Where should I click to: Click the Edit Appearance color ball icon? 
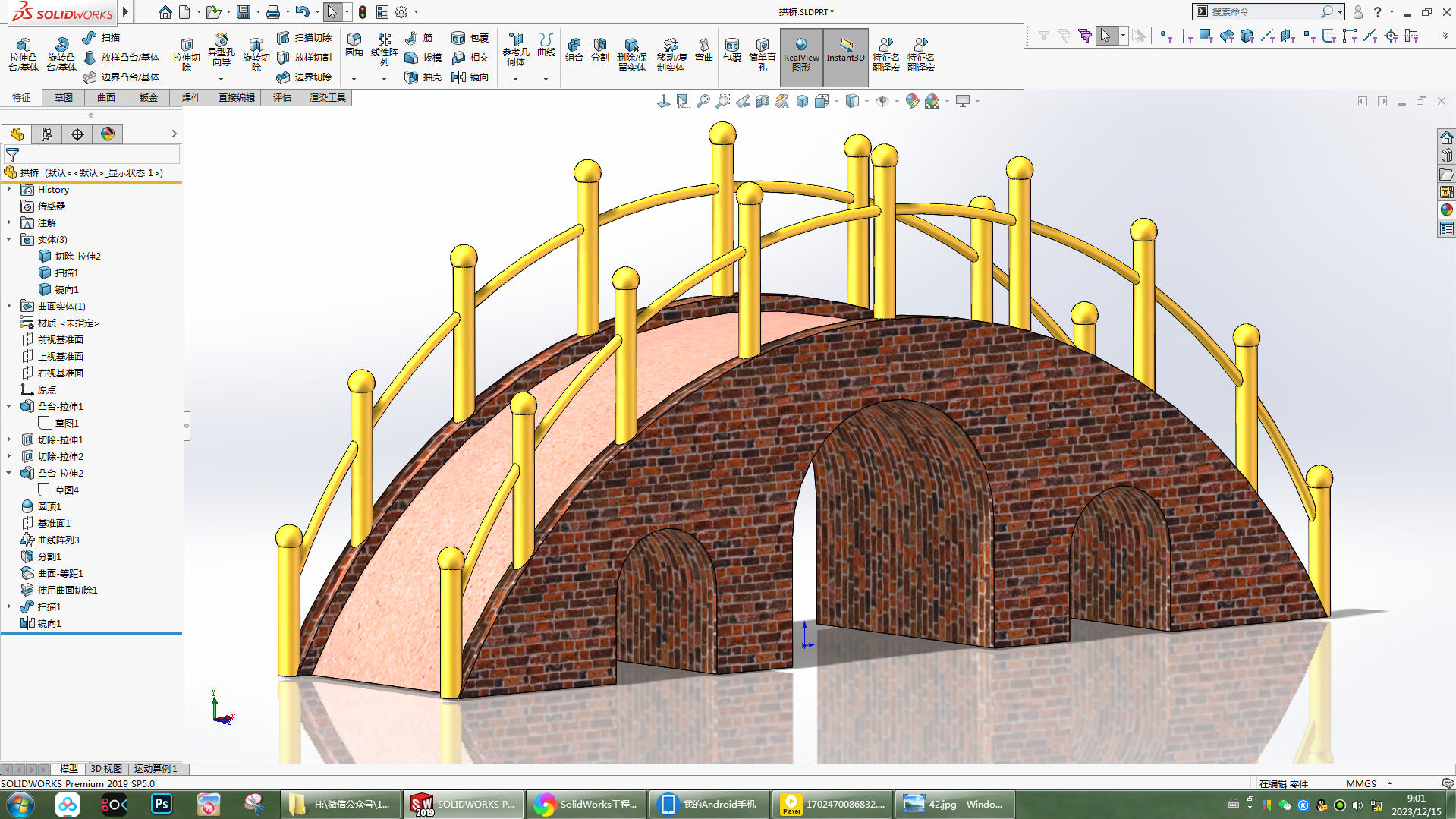tap(912, 101)
